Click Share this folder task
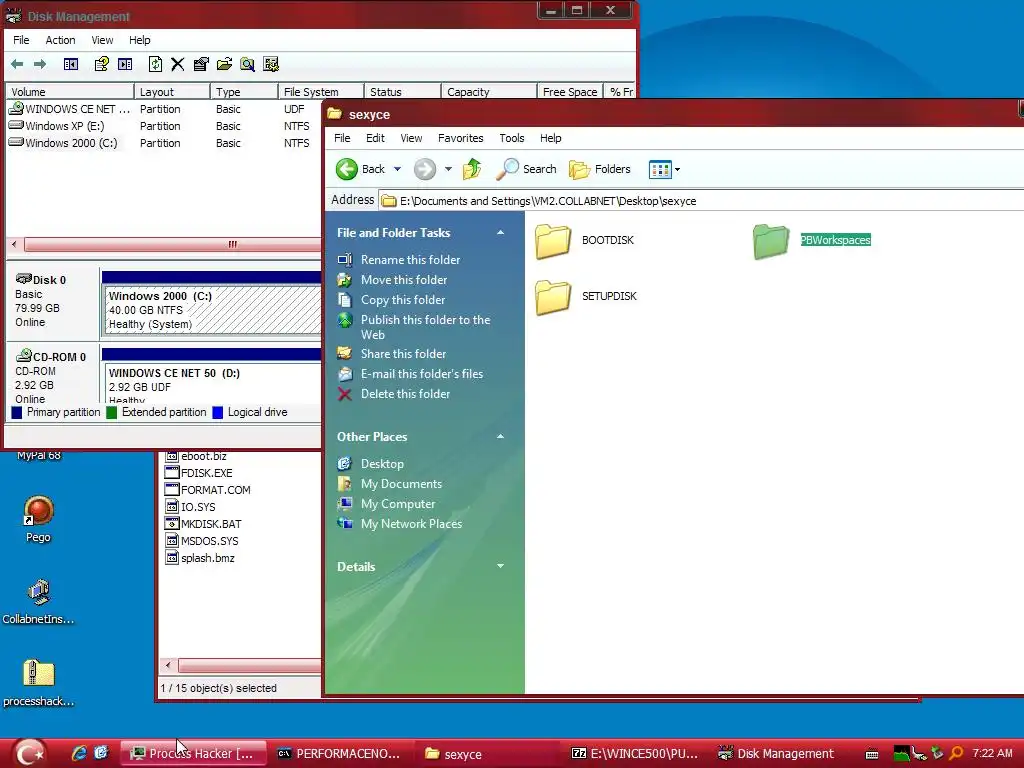 (404, 354)
